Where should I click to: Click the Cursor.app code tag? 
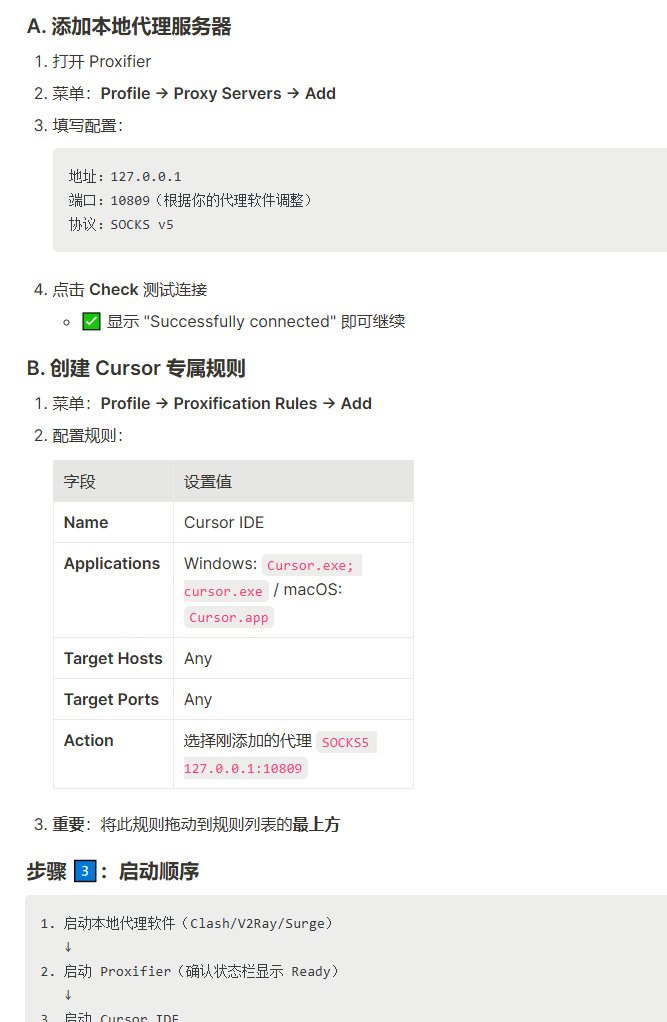[229, 617]
